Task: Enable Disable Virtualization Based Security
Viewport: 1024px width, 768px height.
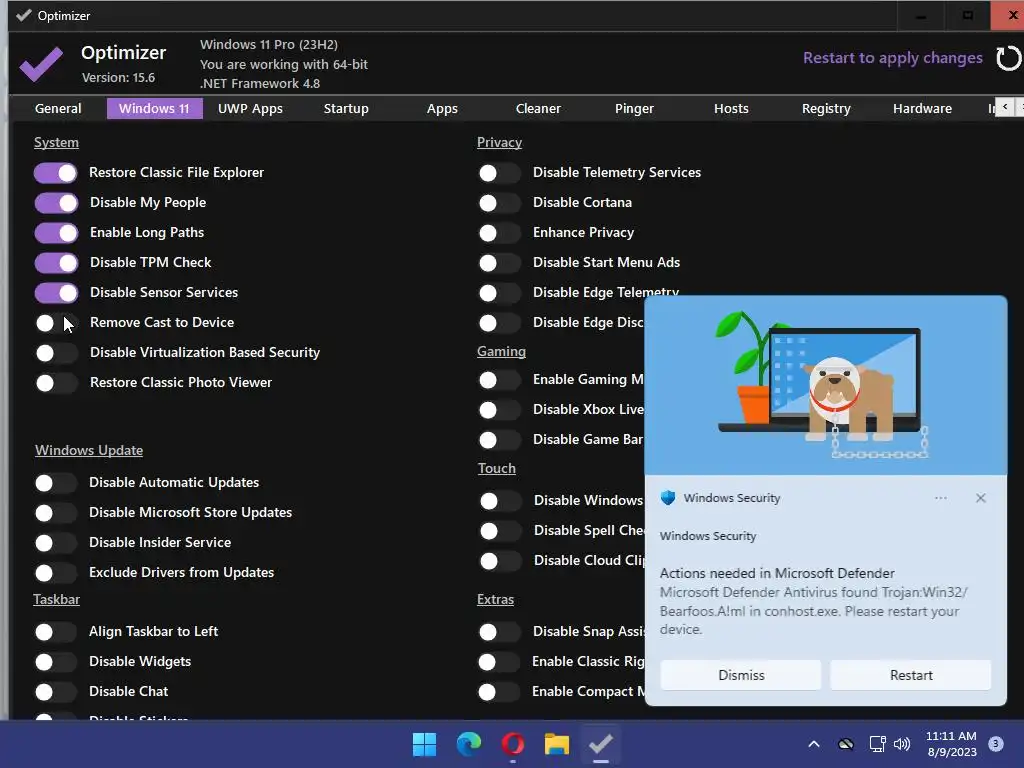Action: [x=56, y=353]
